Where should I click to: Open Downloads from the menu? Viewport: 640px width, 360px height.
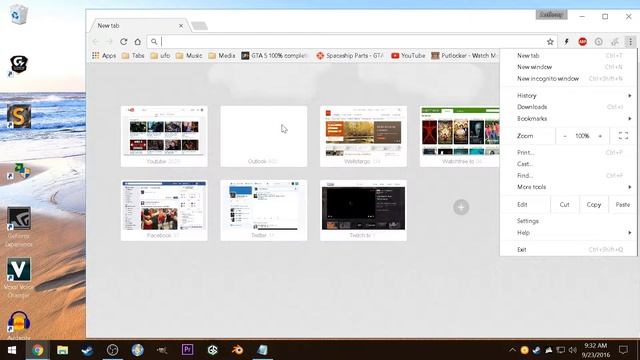click(x=568, y=107)
